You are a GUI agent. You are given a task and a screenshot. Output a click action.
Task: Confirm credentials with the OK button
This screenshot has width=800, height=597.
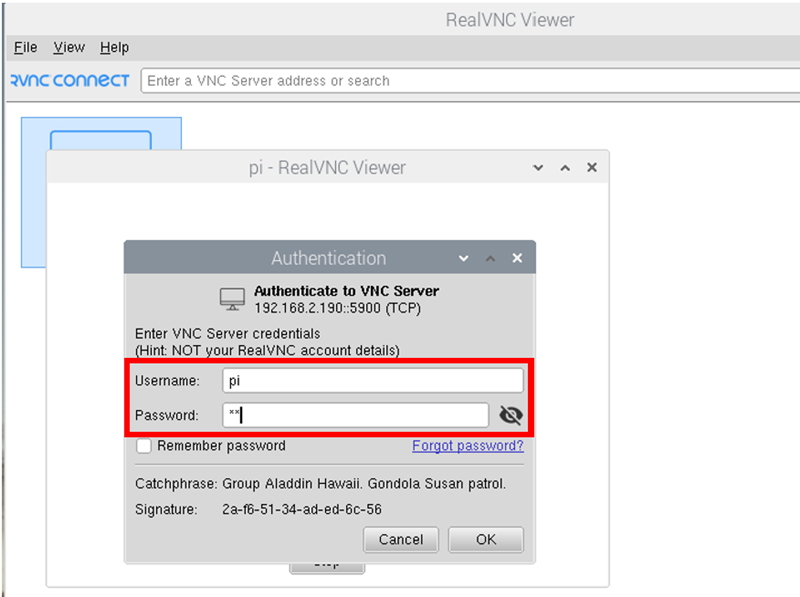(486, 539)
